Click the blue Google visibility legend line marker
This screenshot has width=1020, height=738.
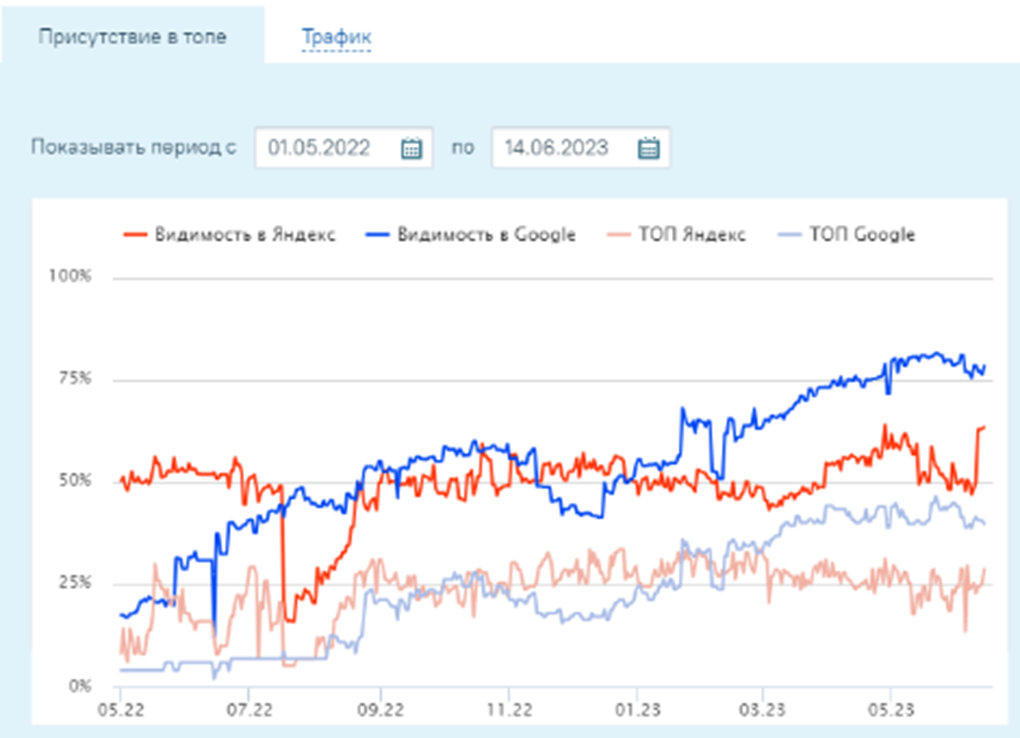[x=378, y=234]
